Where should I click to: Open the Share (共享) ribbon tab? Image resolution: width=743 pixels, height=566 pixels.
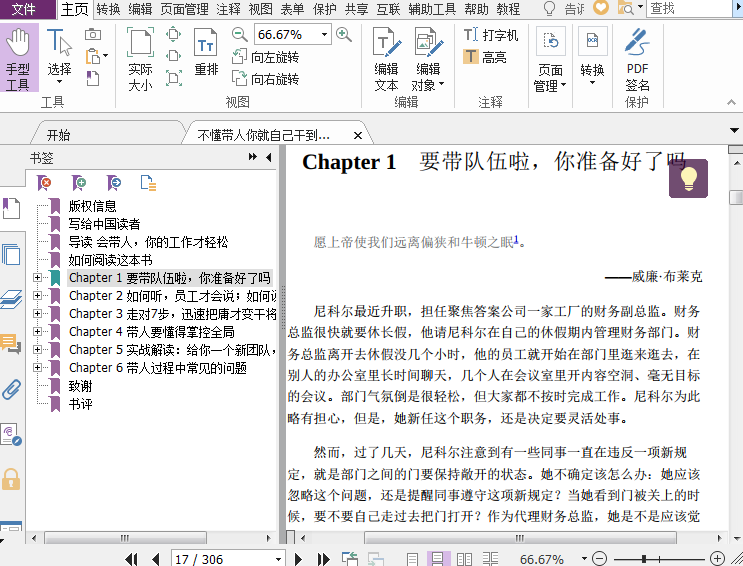point(356,9)
